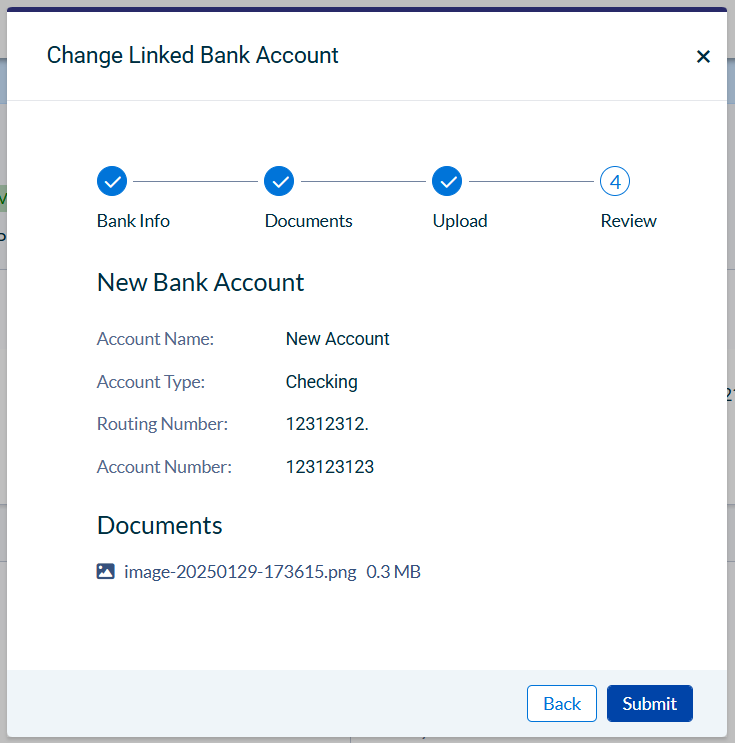This screenshot has width=735, height=743.
Task: Click the 0.3 MB file size
Action: (x=393, y=571)
